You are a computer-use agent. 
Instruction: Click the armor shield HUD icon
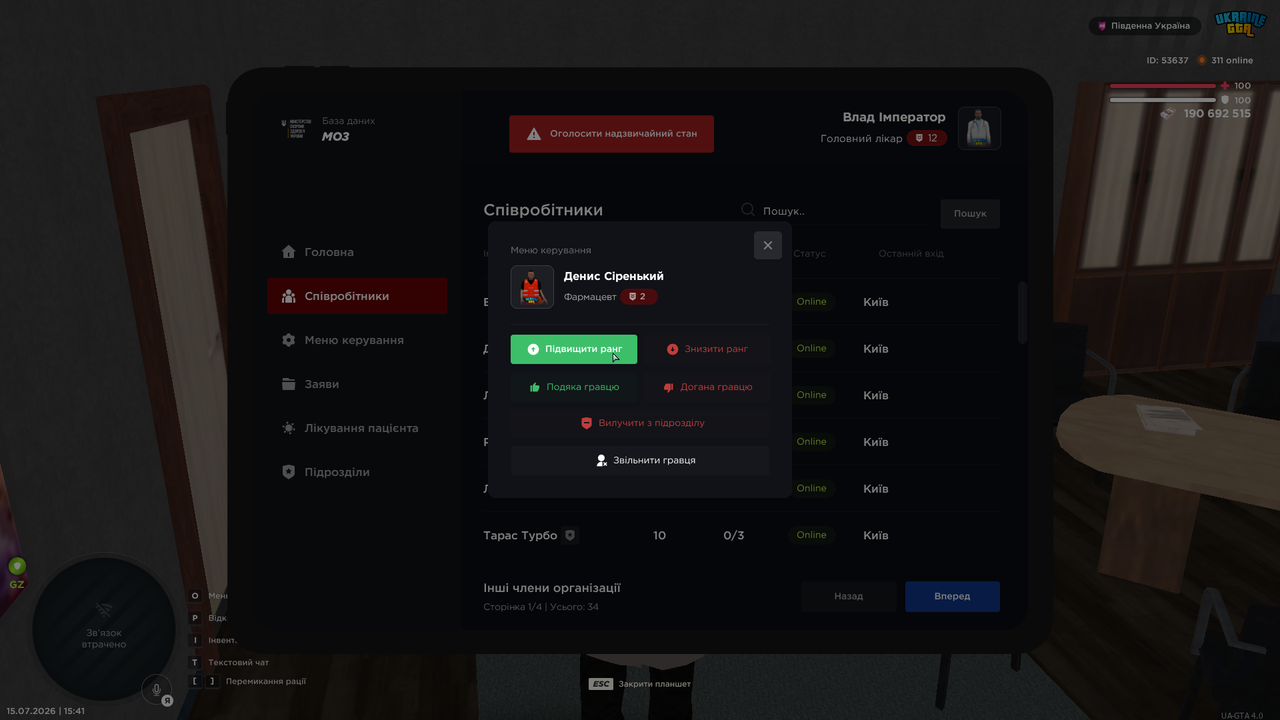pos(1225,100)
